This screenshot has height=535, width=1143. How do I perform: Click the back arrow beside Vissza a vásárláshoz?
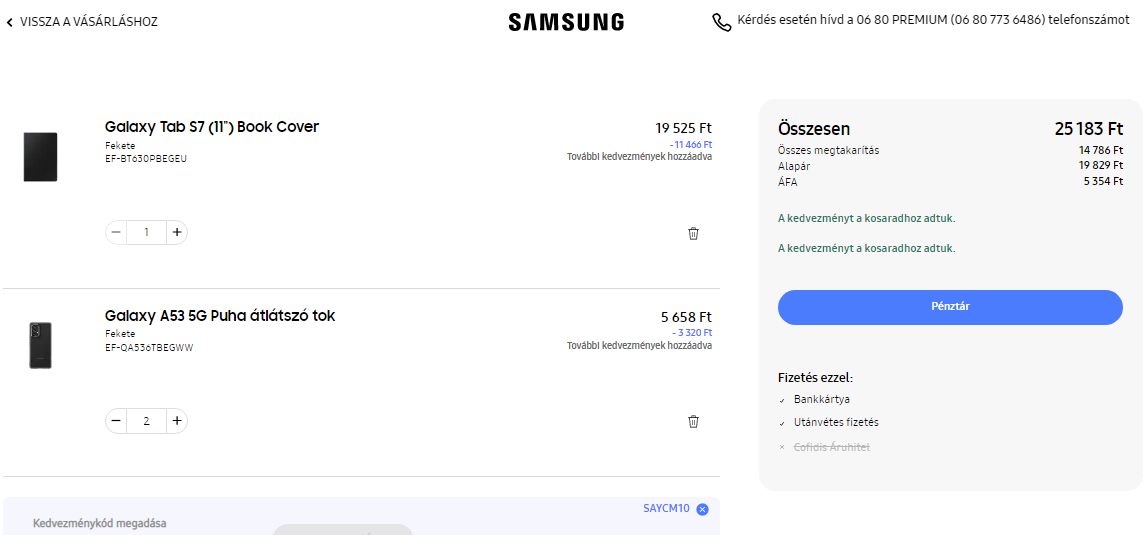(x=10, y=22)
